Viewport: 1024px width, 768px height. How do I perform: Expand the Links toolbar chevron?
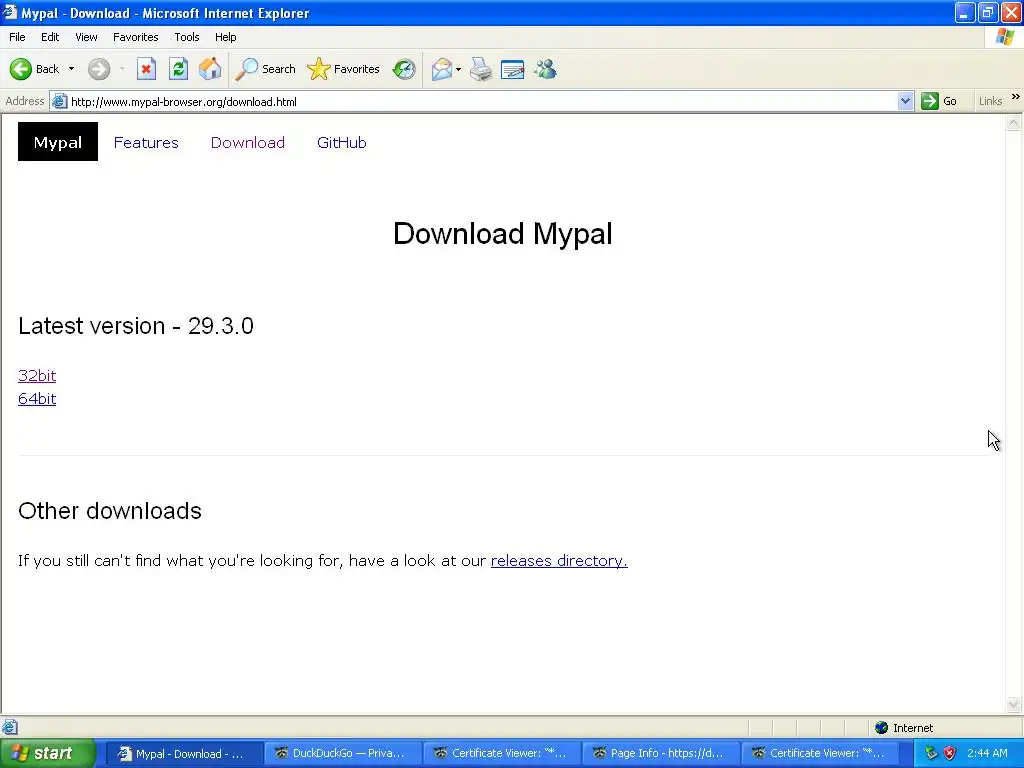(1016, 97)
